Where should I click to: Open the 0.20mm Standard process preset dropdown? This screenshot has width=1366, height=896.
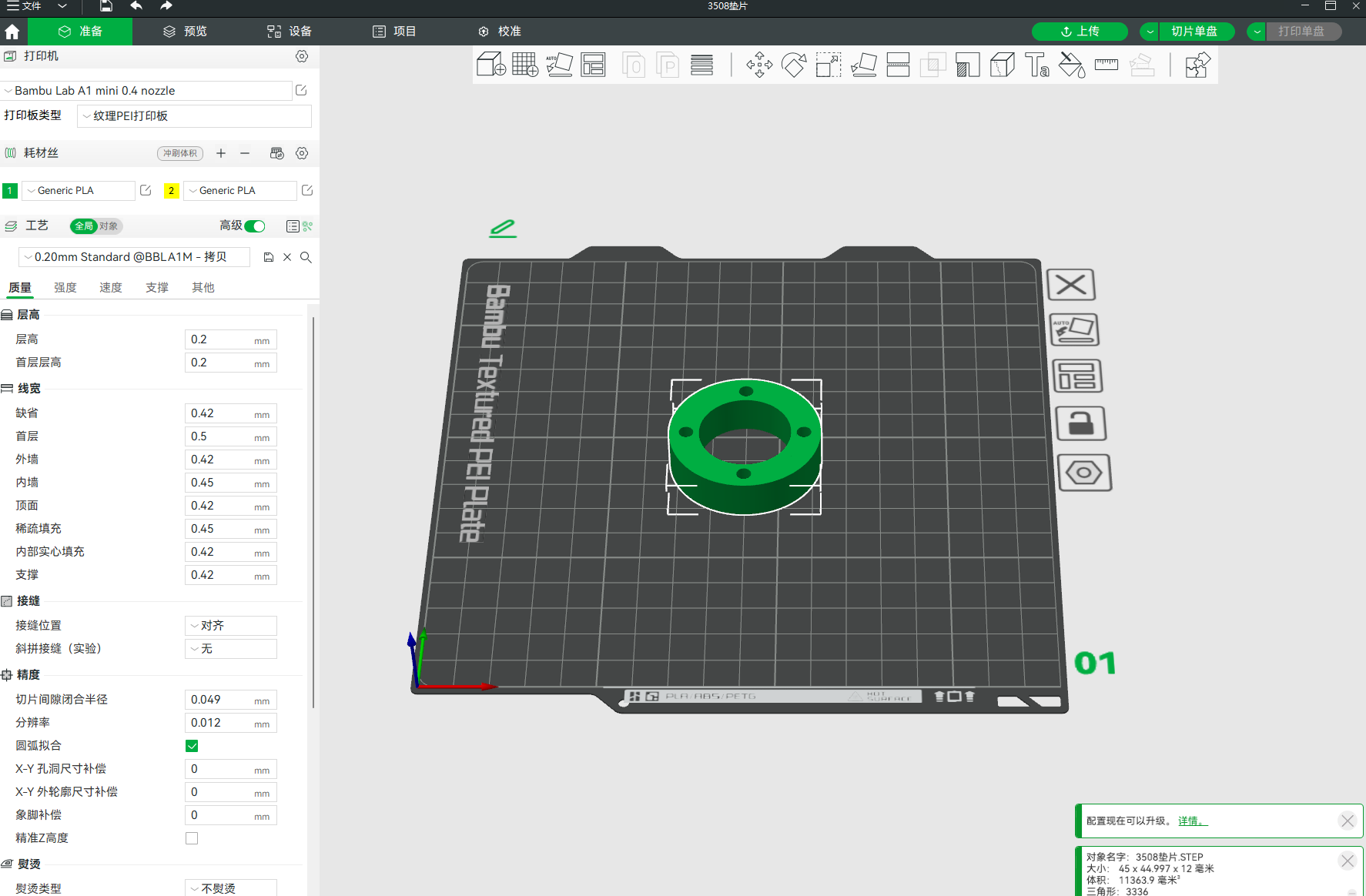(136, 257)
